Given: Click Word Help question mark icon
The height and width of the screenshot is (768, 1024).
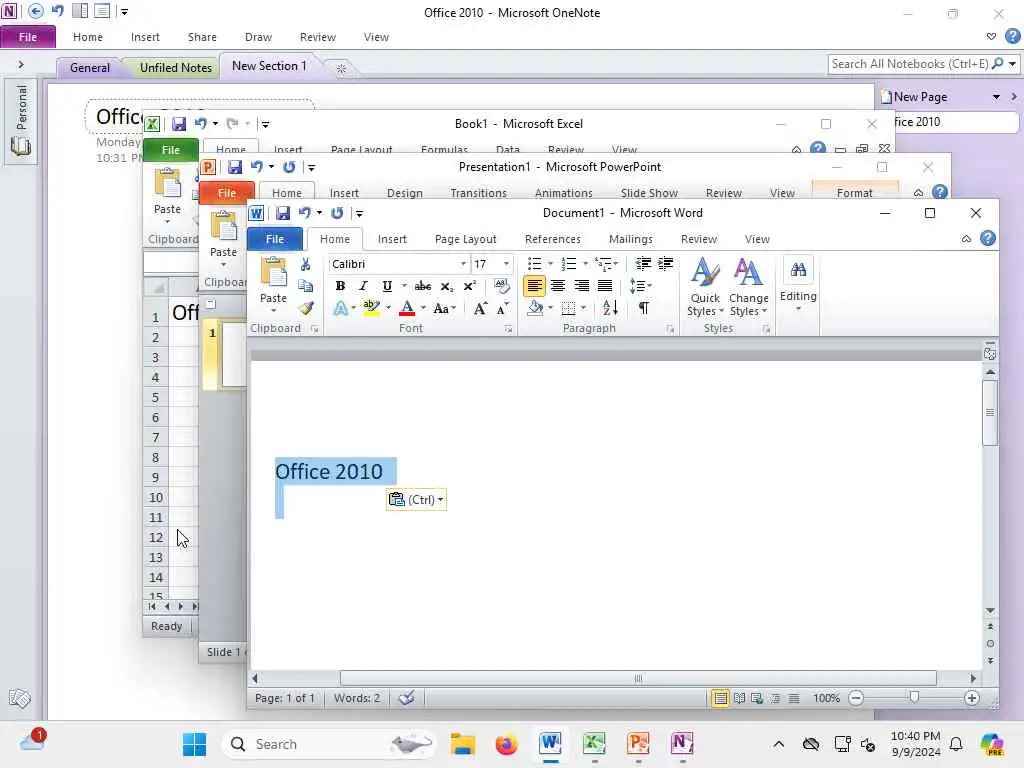Looking at the screenshot, I should [x=987, y=238].
